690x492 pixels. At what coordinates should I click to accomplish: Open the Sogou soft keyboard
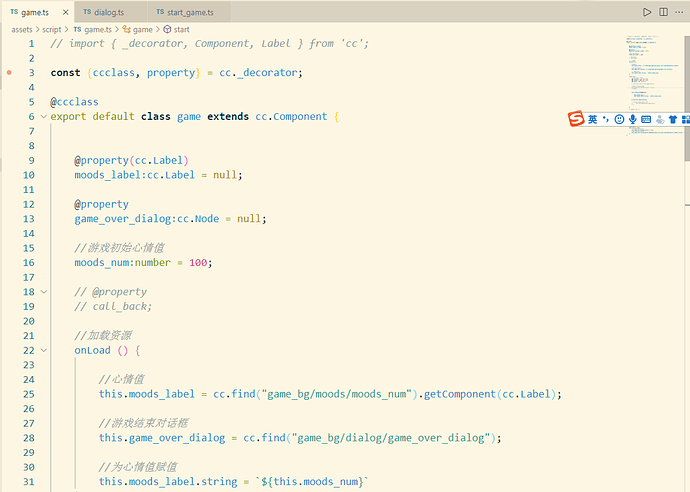[x=646, y=119]
